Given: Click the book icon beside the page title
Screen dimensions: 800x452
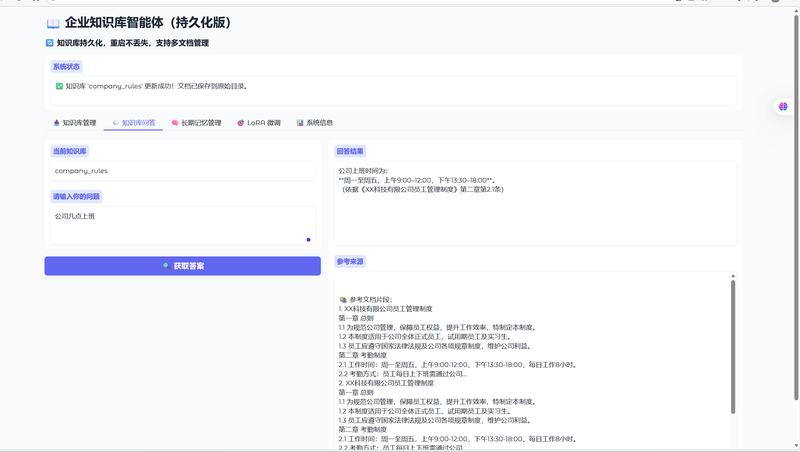Looking at the screenshot, I should click(x=53, y=22).
